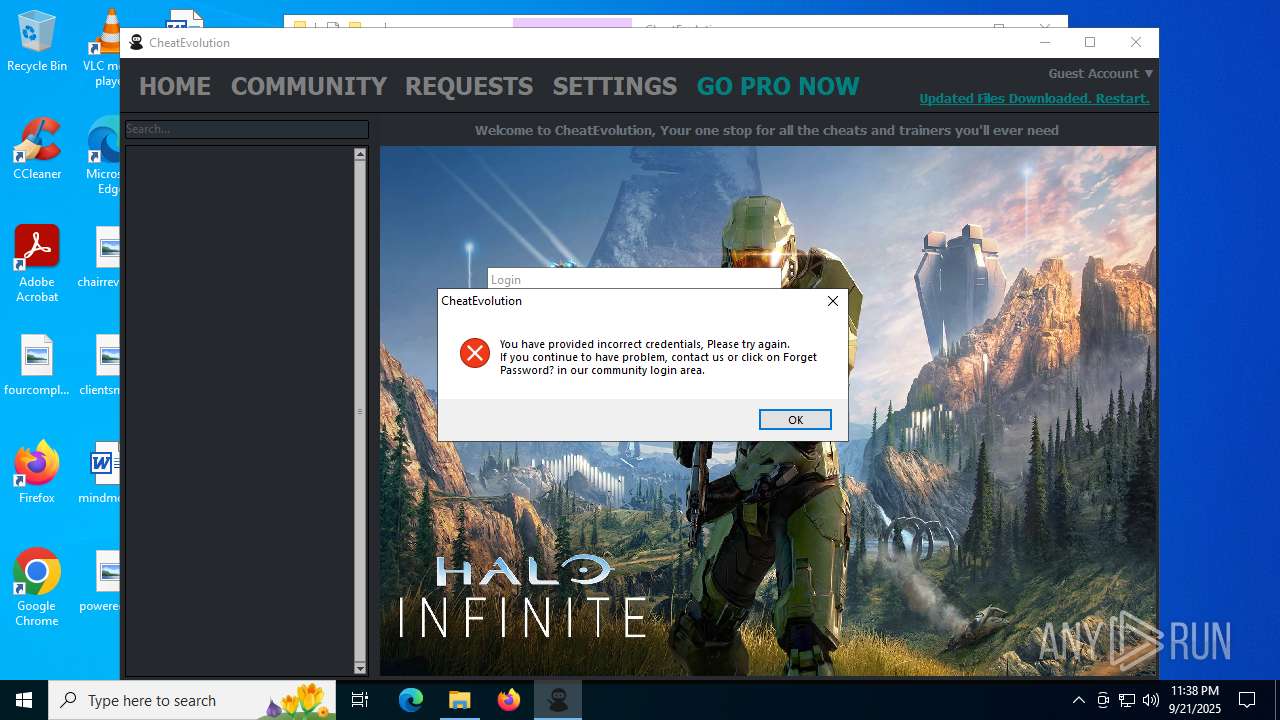
Task: Open the network status tray icon
Action: coord(1127,700)
